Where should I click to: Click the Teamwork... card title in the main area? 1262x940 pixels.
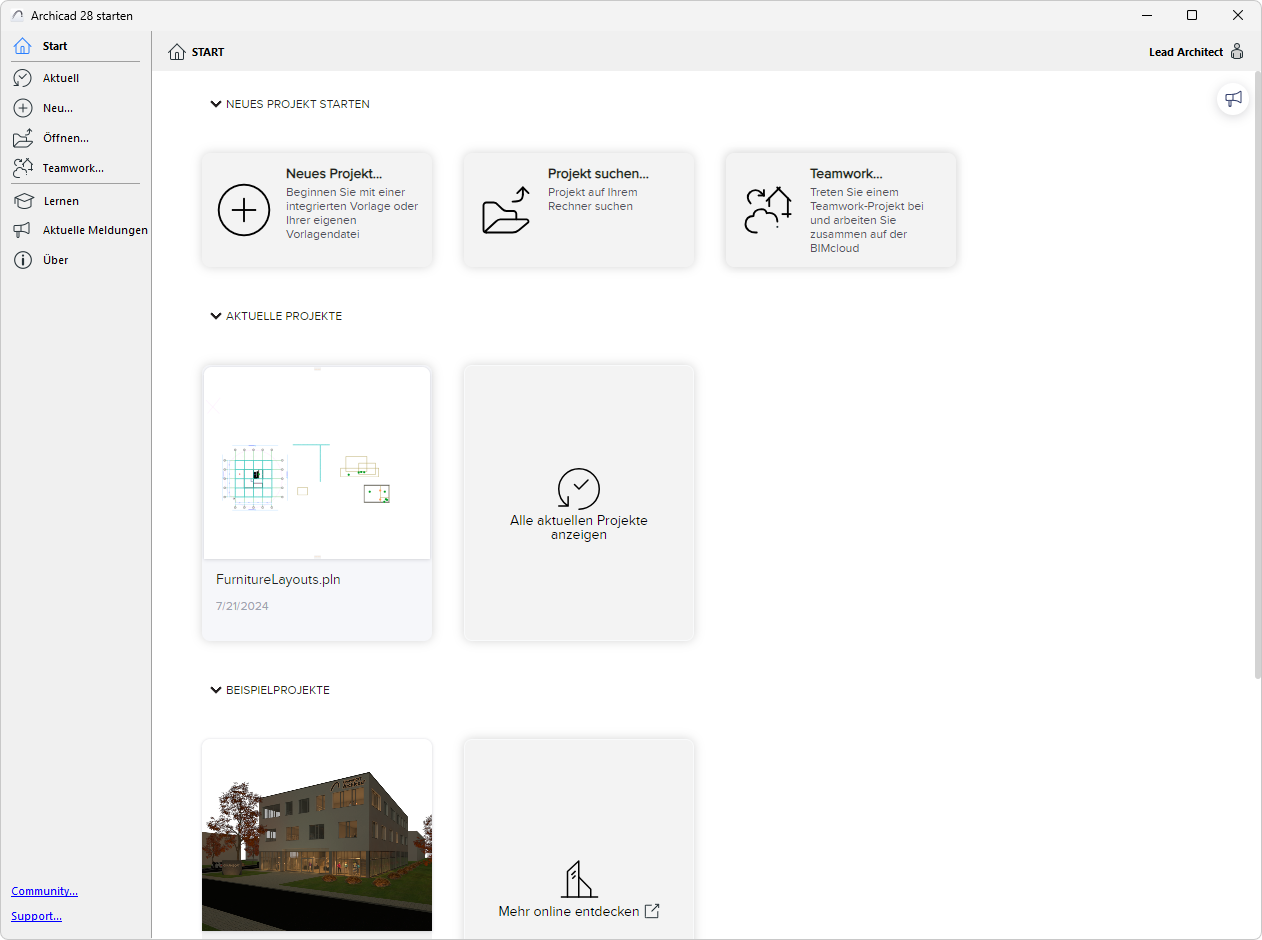point(846,174)
